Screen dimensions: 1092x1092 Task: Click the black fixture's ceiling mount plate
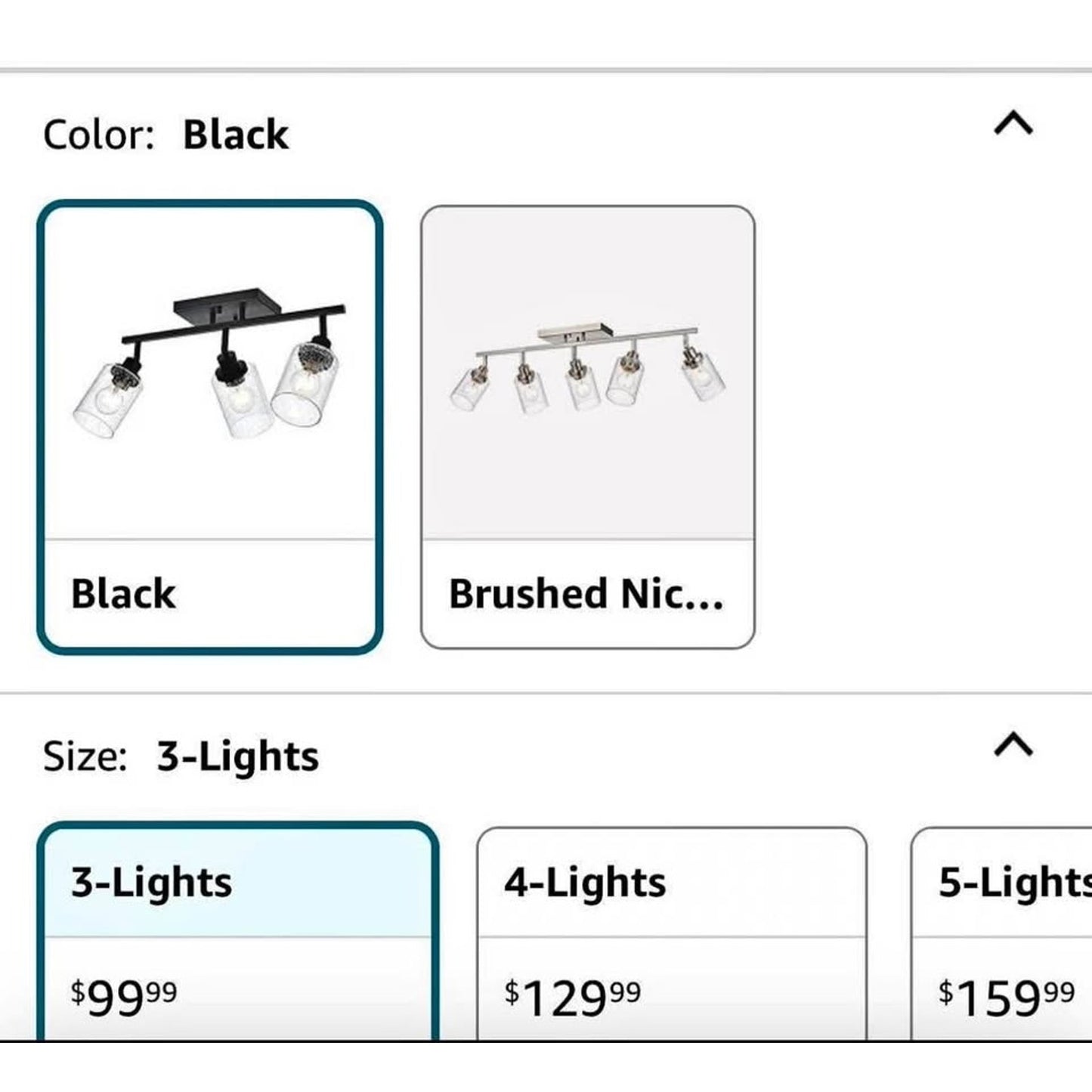227,308
